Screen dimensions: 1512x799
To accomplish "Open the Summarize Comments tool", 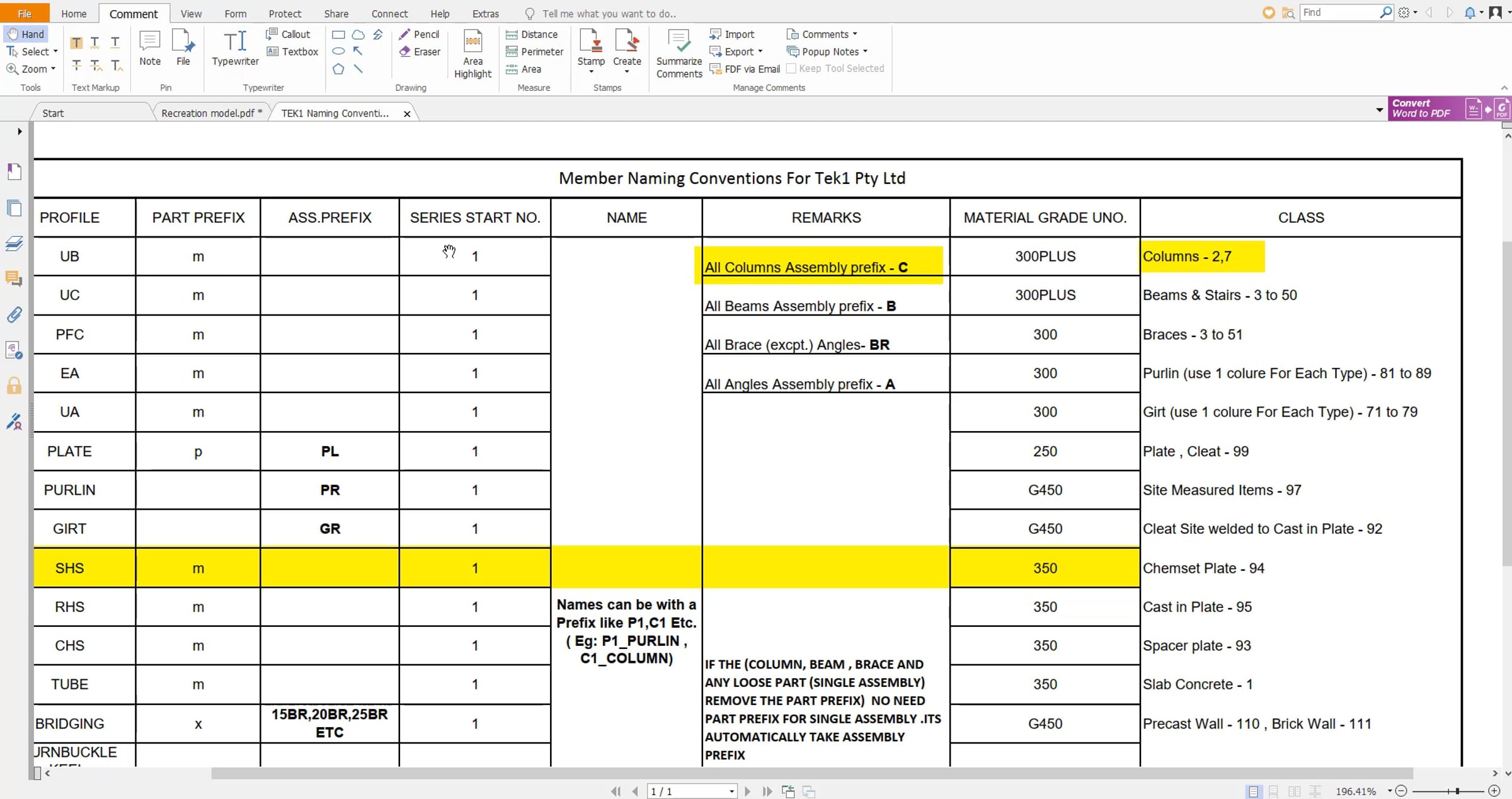I will coord(679,54).
